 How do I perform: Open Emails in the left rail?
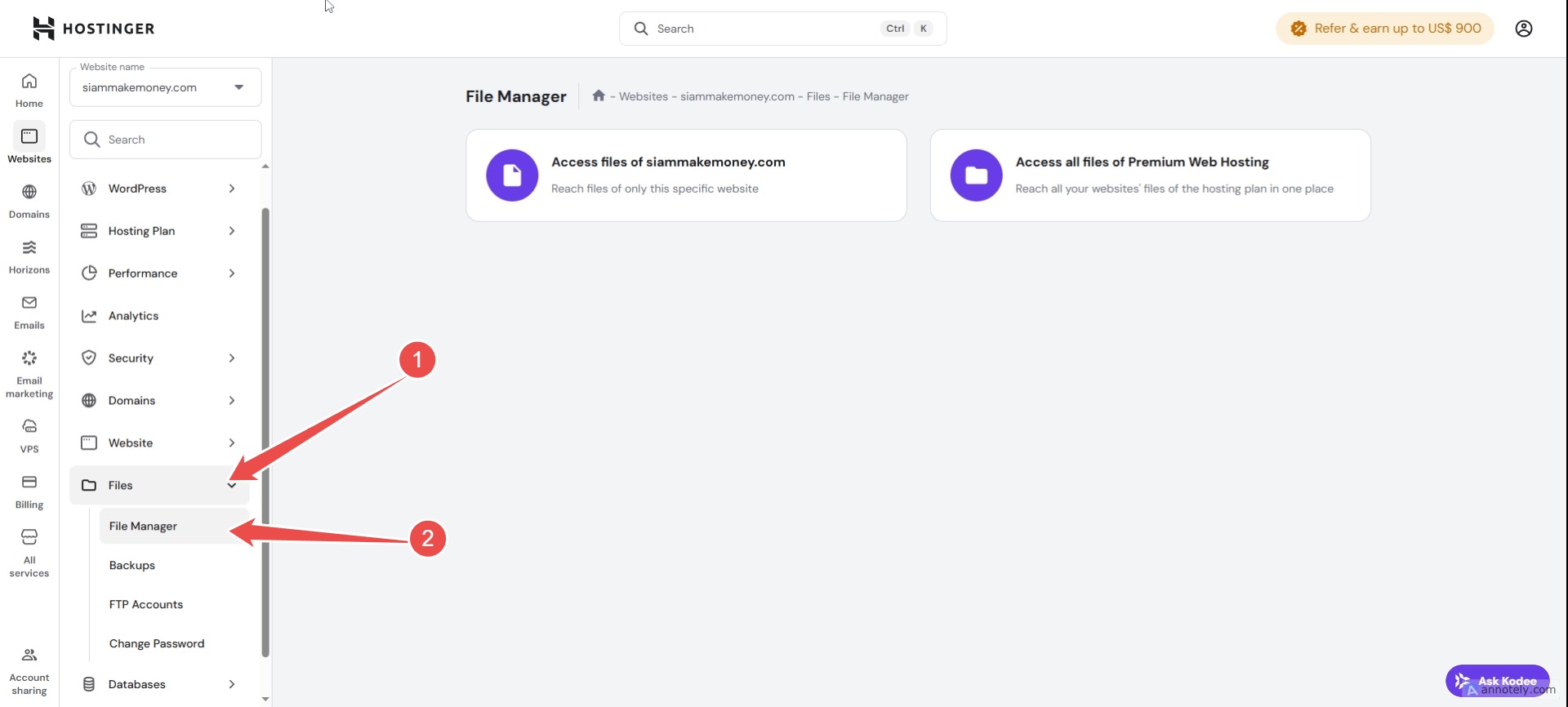pyautogui.click(x=29, y=312)
